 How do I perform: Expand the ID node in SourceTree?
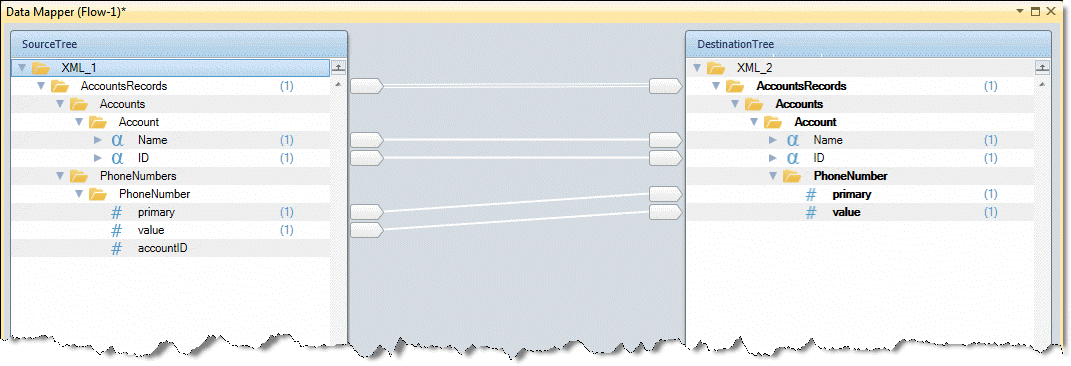98,158
